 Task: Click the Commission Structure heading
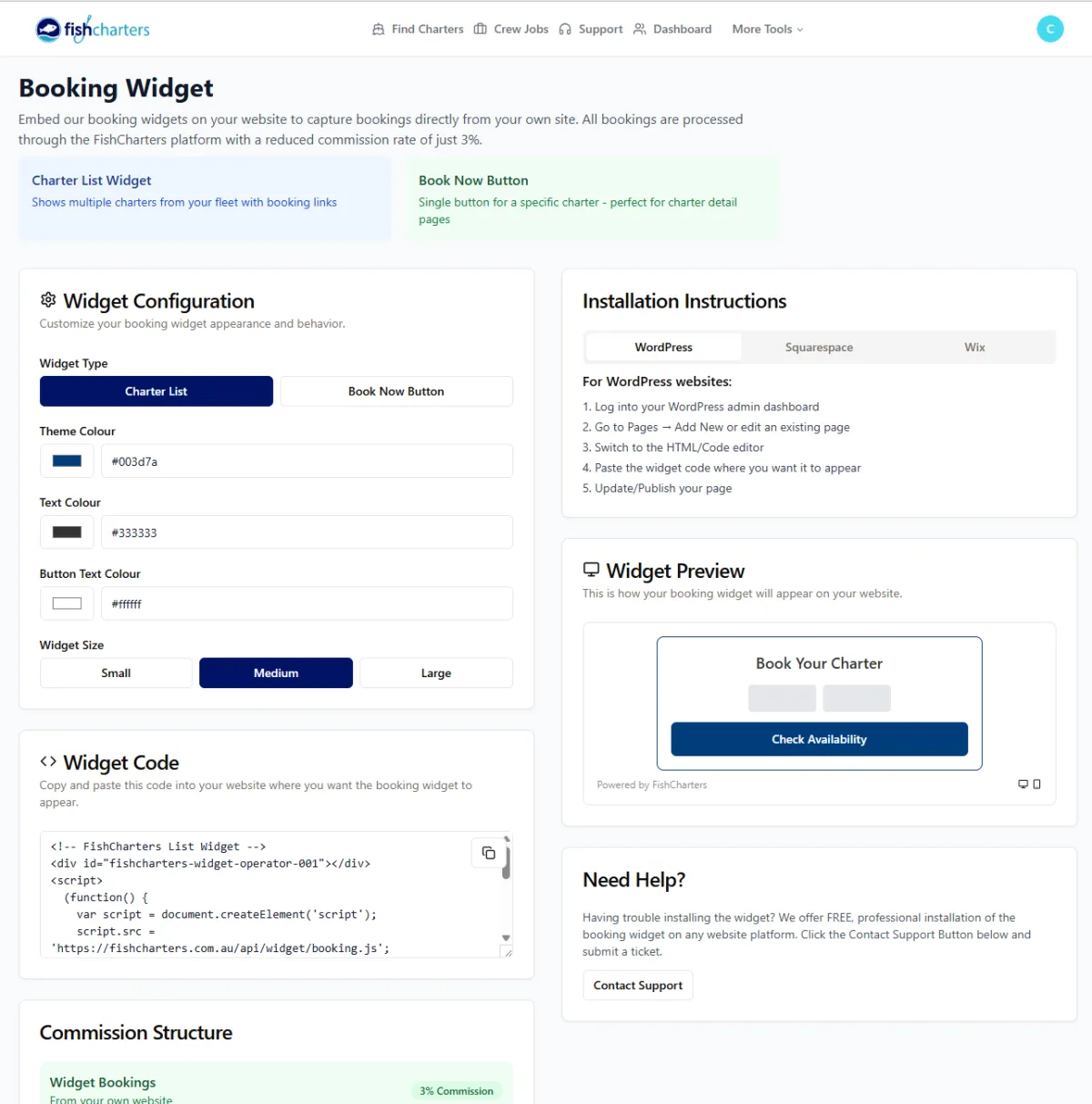[136, 1032]
